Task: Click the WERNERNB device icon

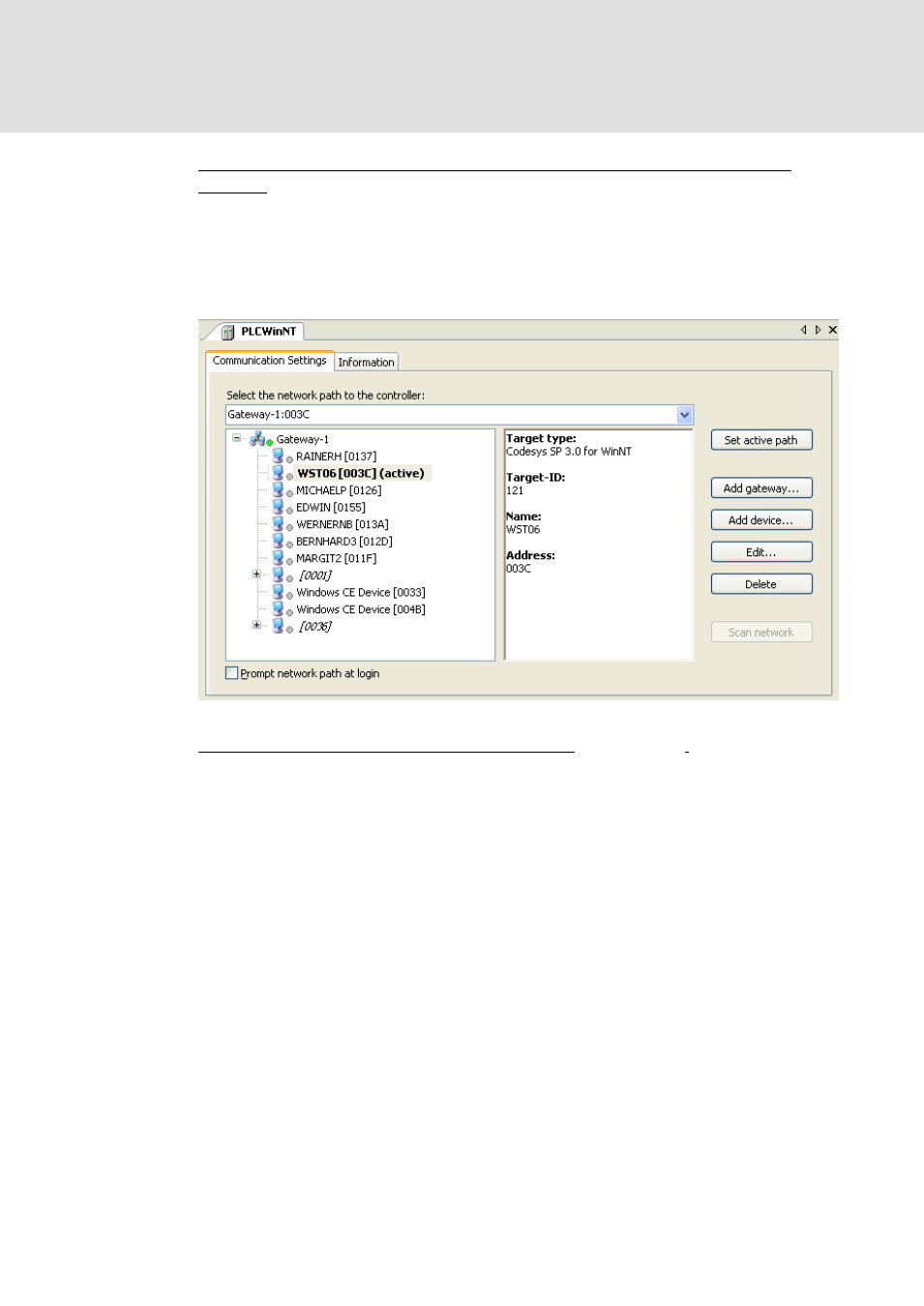Action: tap(278, 524)
